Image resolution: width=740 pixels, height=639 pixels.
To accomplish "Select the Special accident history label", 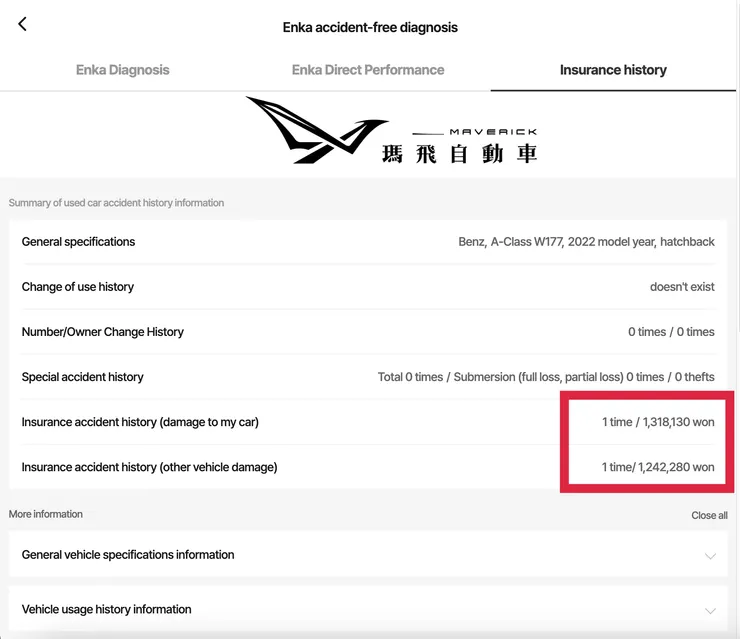I will 83,377.
